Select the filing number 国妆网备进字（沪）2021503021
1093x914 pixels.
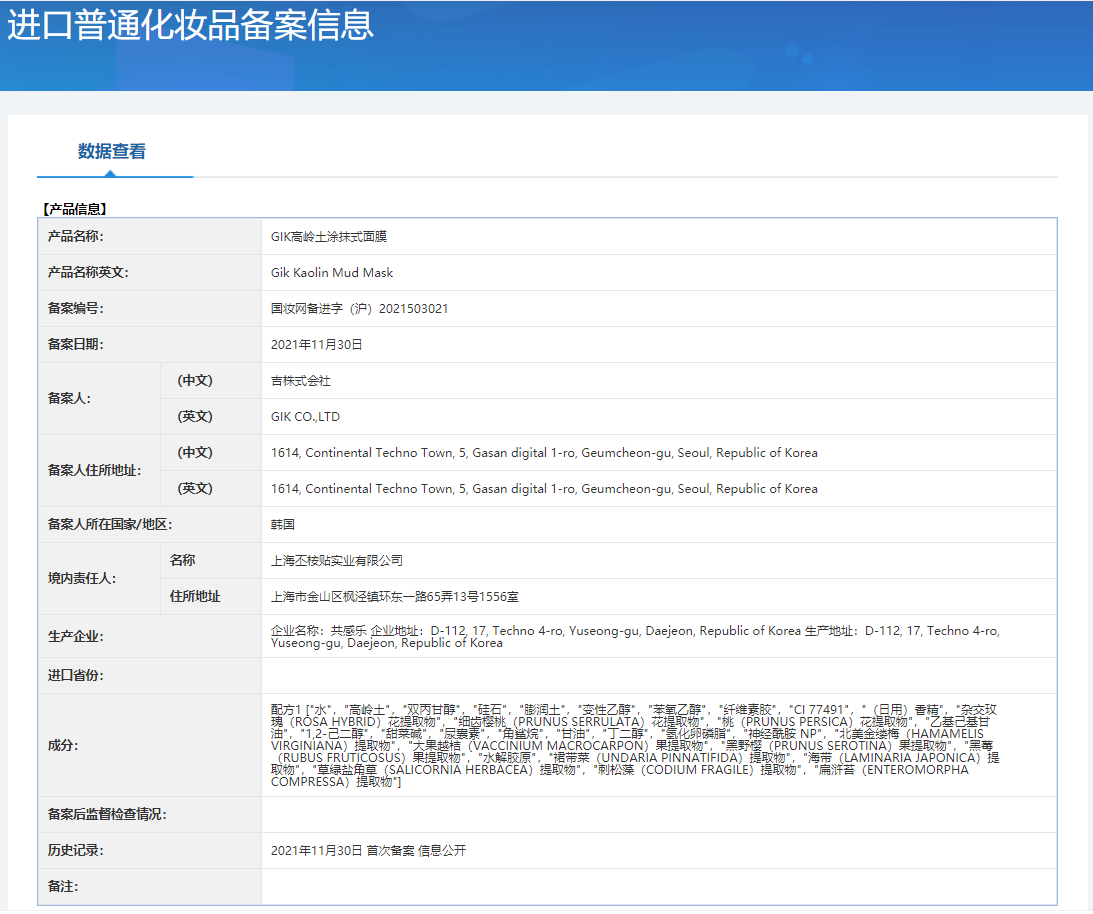359,309
